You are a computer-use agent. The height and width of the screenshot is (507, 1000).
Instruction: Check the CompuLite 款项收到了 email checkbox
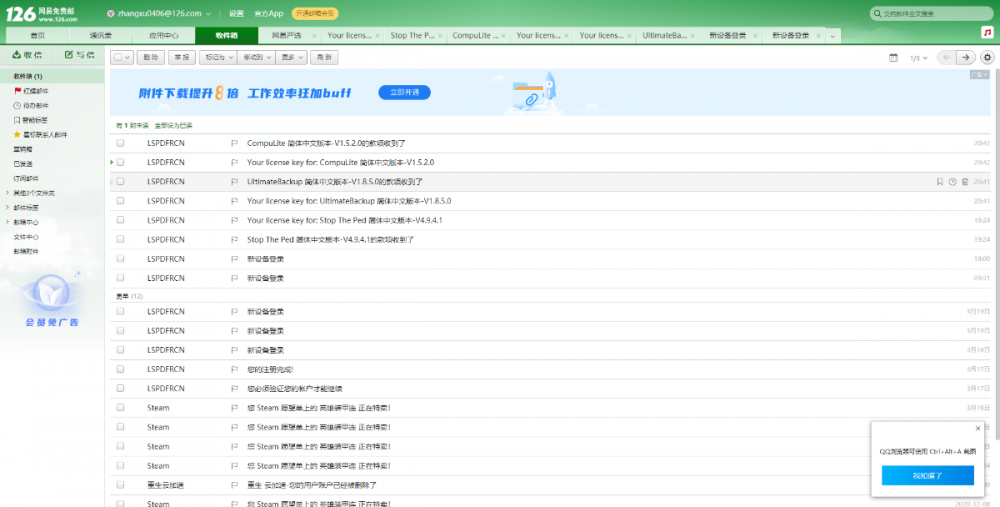click(x=120, y=143)
